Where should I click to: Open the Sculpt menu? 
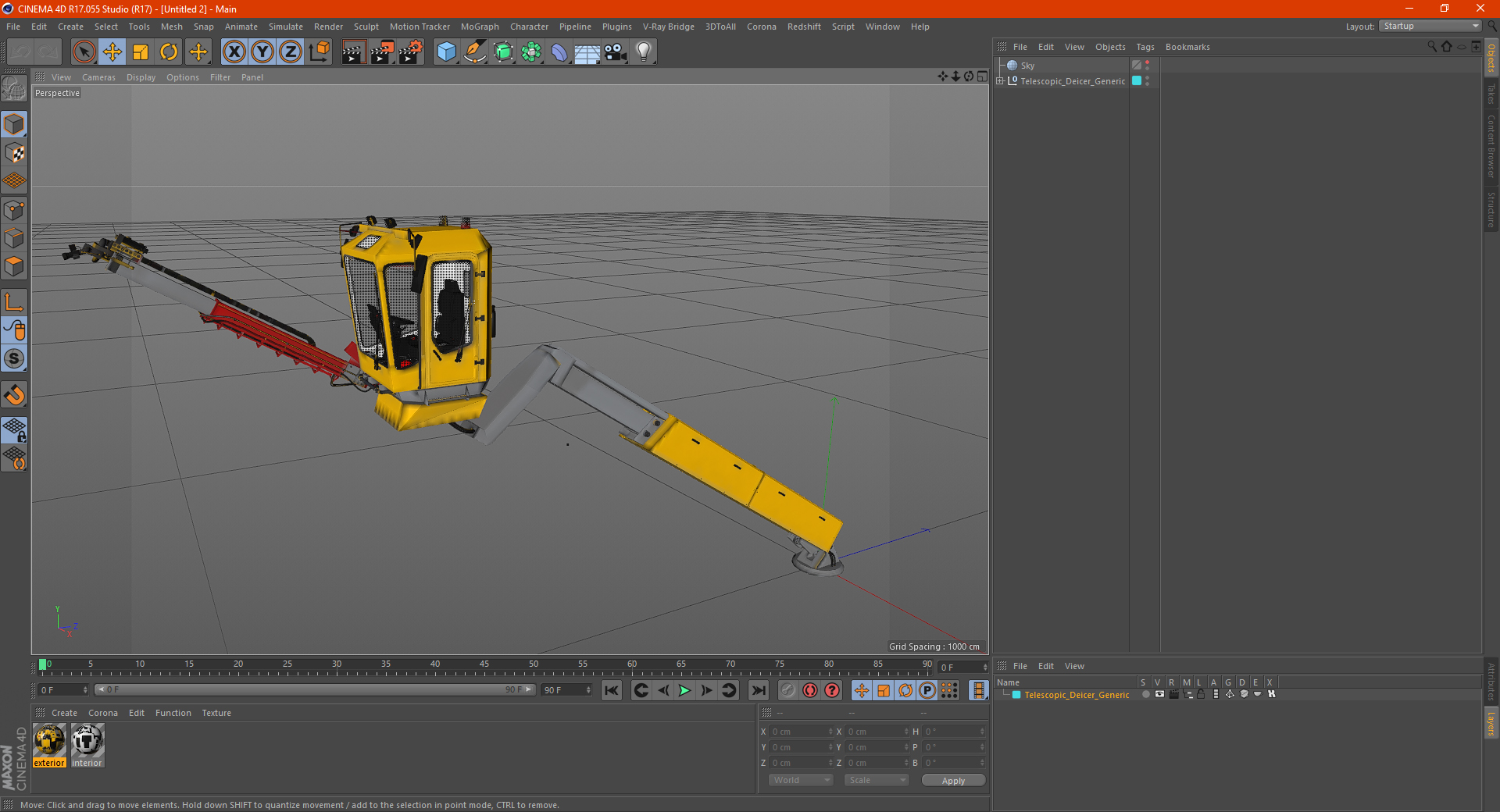[x=366, y=27]
